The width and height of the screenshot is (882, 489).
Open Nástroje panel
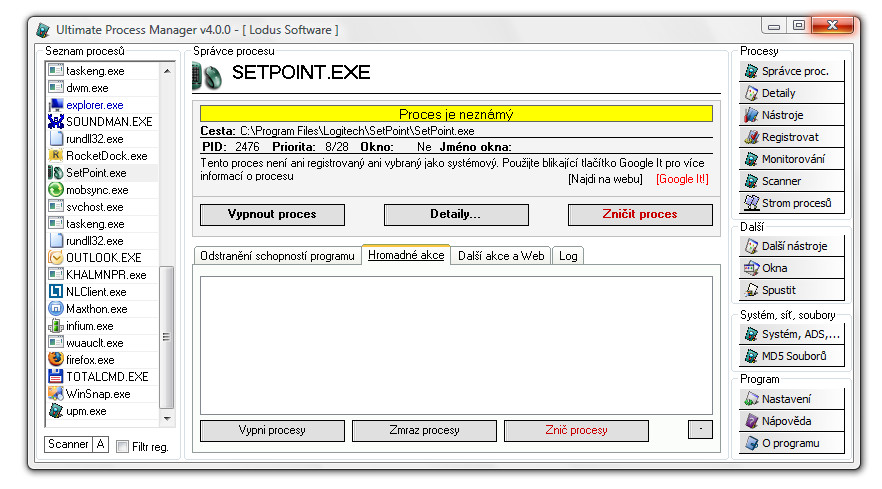pos(791,115)
